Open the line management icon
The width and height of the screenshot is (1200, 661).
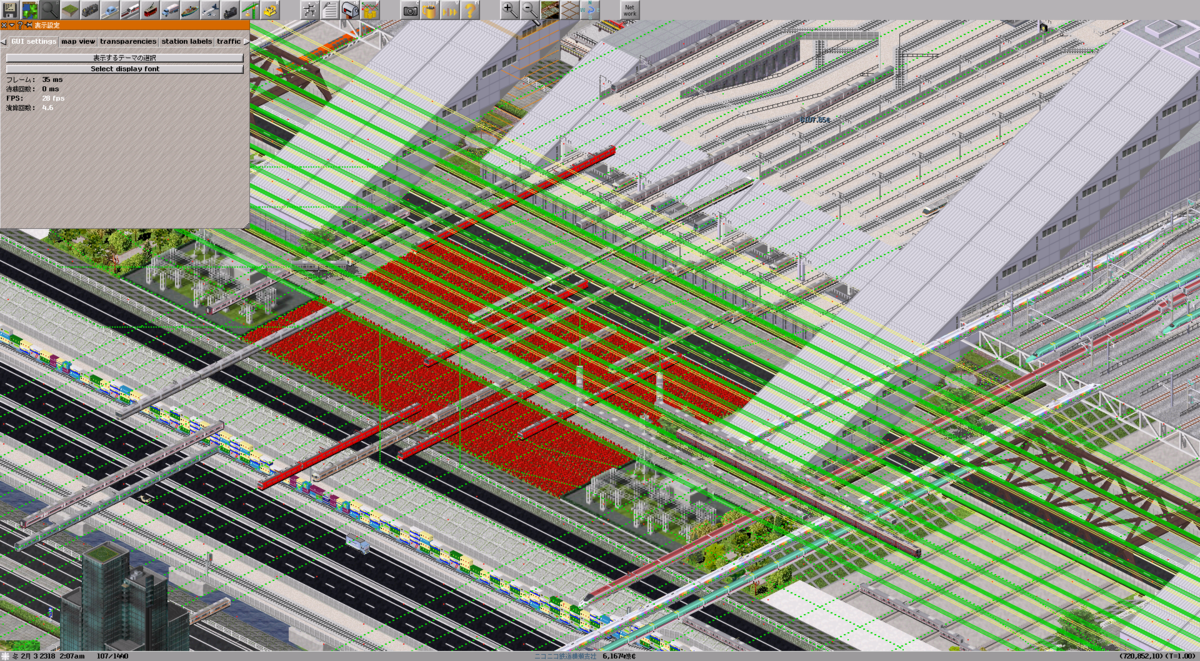(x=310, y=10)
